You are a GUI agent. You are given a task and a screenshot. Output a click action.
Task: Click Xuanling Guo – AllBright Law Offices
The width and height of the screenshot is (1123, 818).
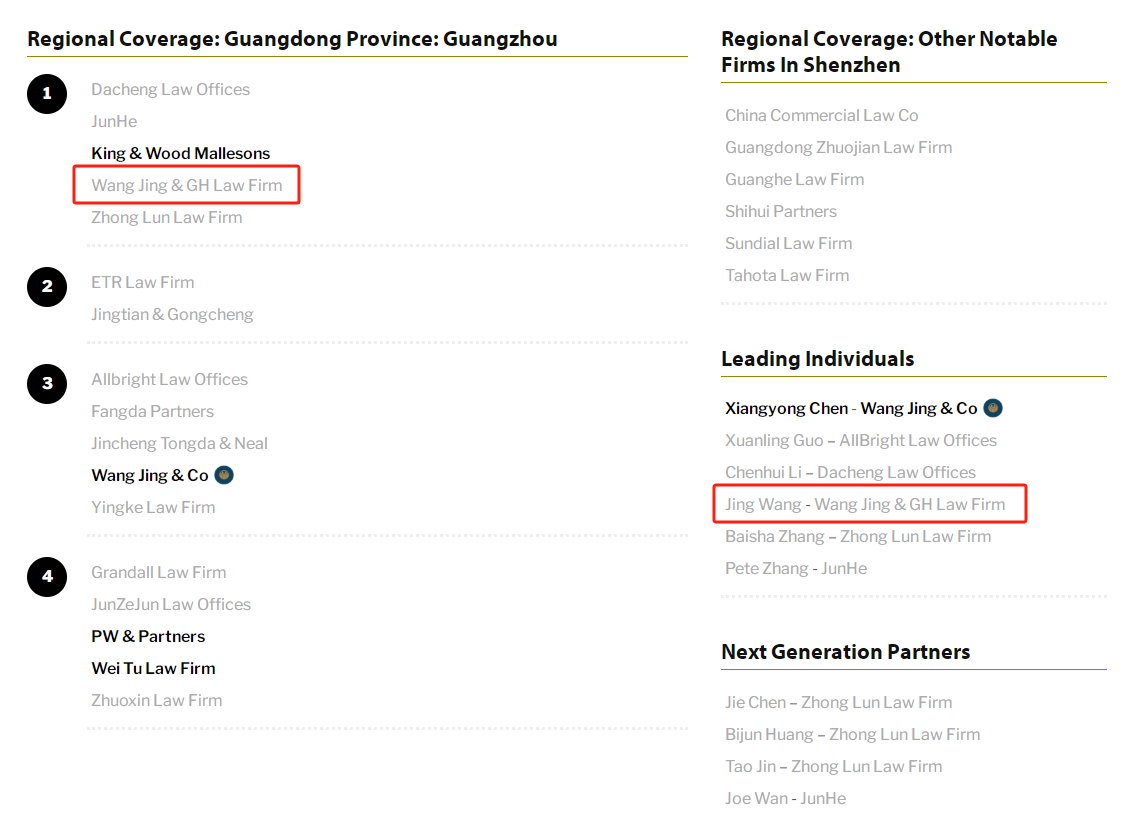click(x=861, y=441)
